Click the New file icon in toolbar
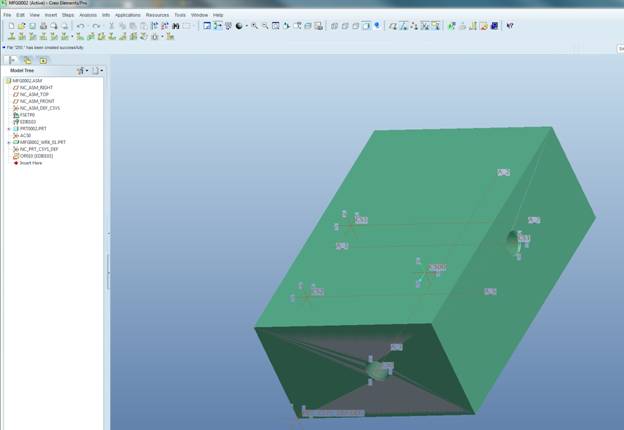This screenshot has width=624, height=430. click(x=10, y=26)
